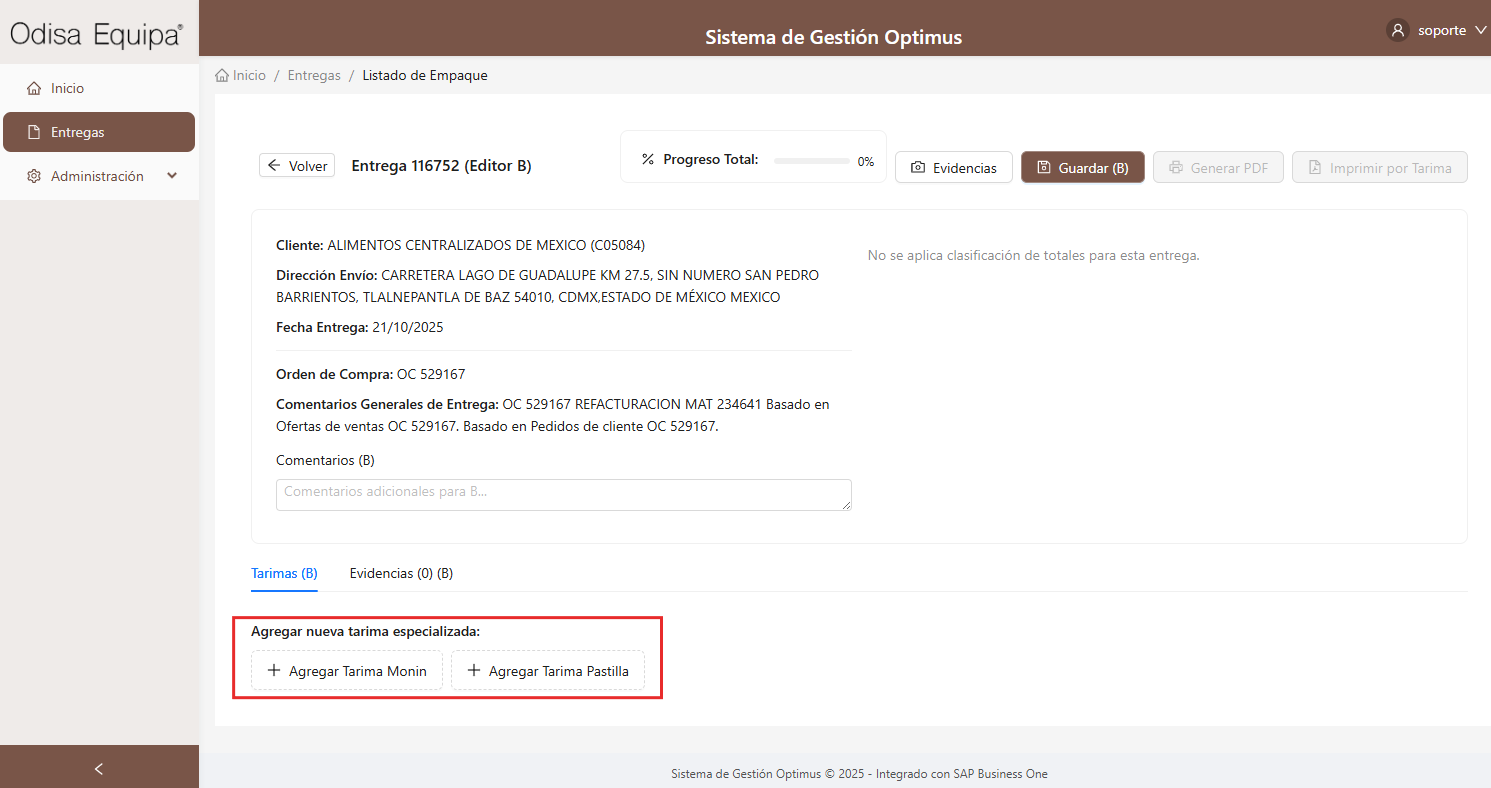The height and width of the screenshot is (788, 1491).
Task: Click the Entrega 116752 (Editor B) title
Action: 441,166
